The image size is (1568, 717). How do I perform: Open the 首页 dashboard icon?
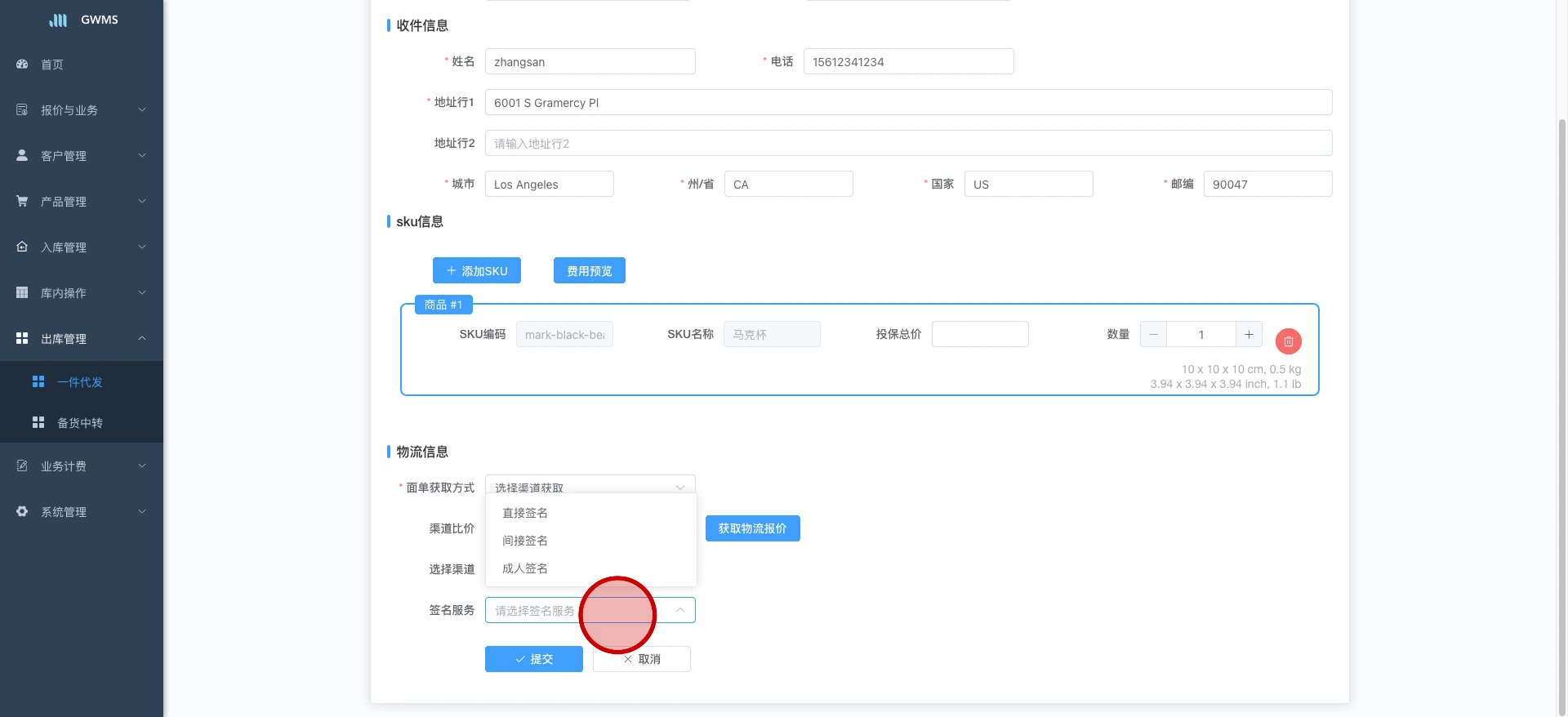click(22, 64)
